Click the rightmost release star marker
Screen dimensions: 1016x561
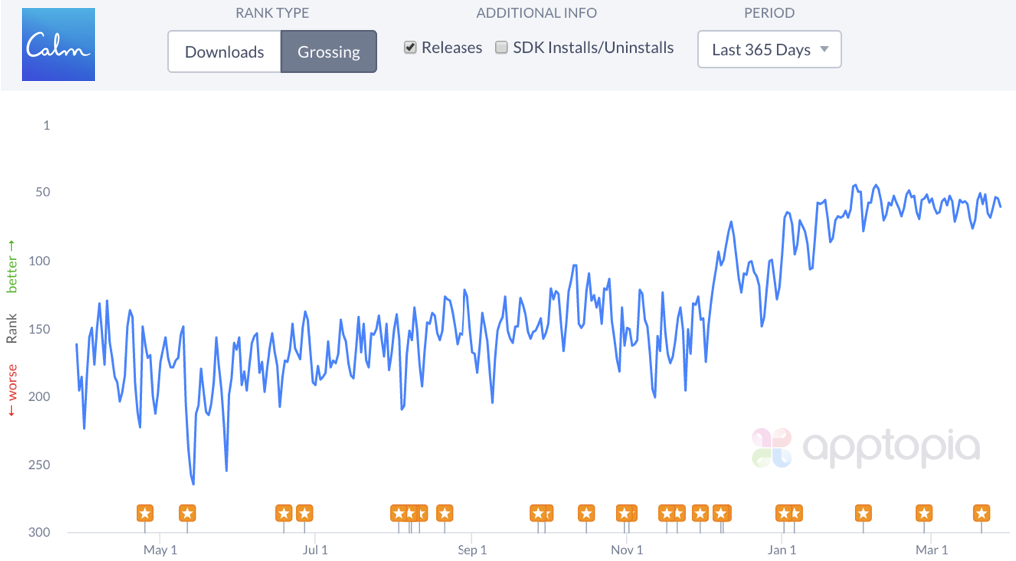pyautogui.click(x=982, y=514)
